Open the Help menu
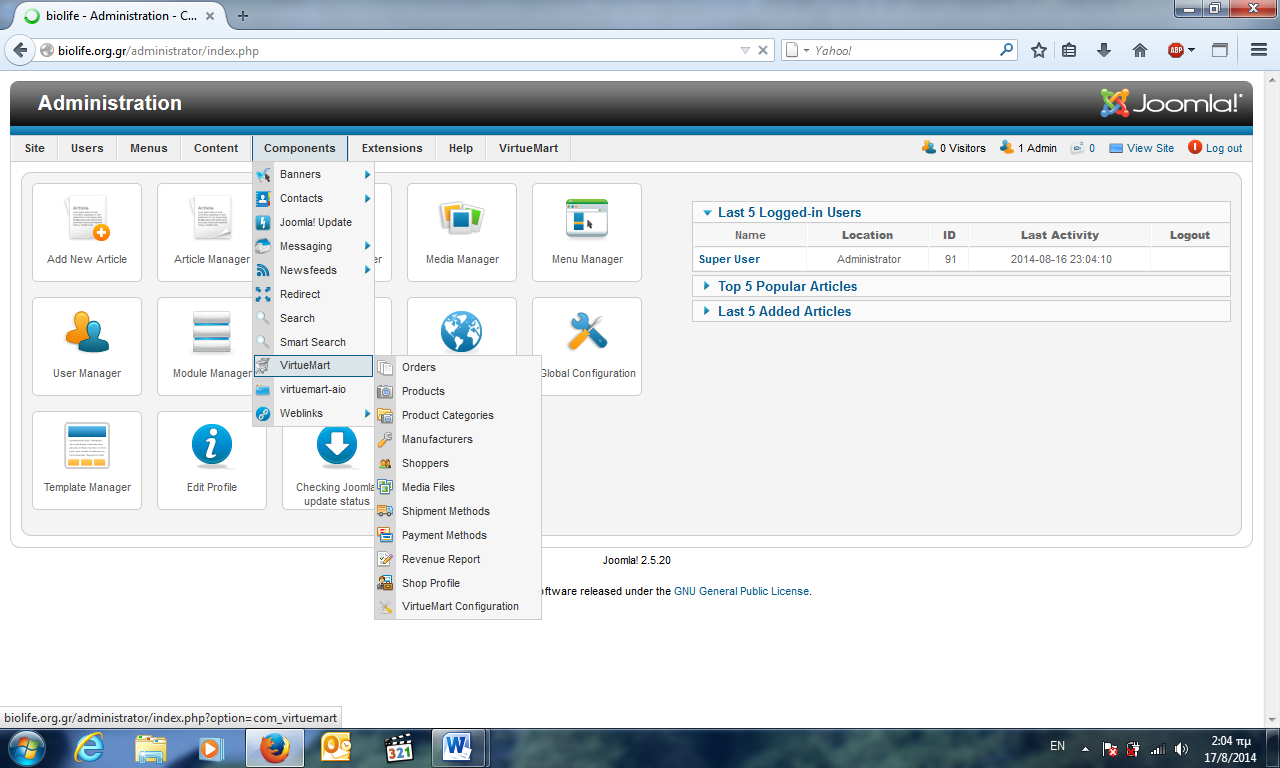 tap(461, 148)
